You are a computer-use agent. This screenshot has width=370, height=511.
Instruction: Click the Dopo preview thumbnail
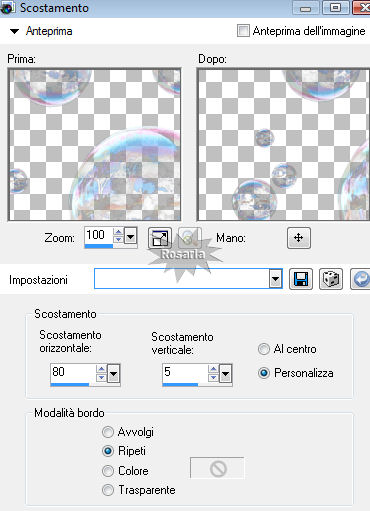coord(283,144)
